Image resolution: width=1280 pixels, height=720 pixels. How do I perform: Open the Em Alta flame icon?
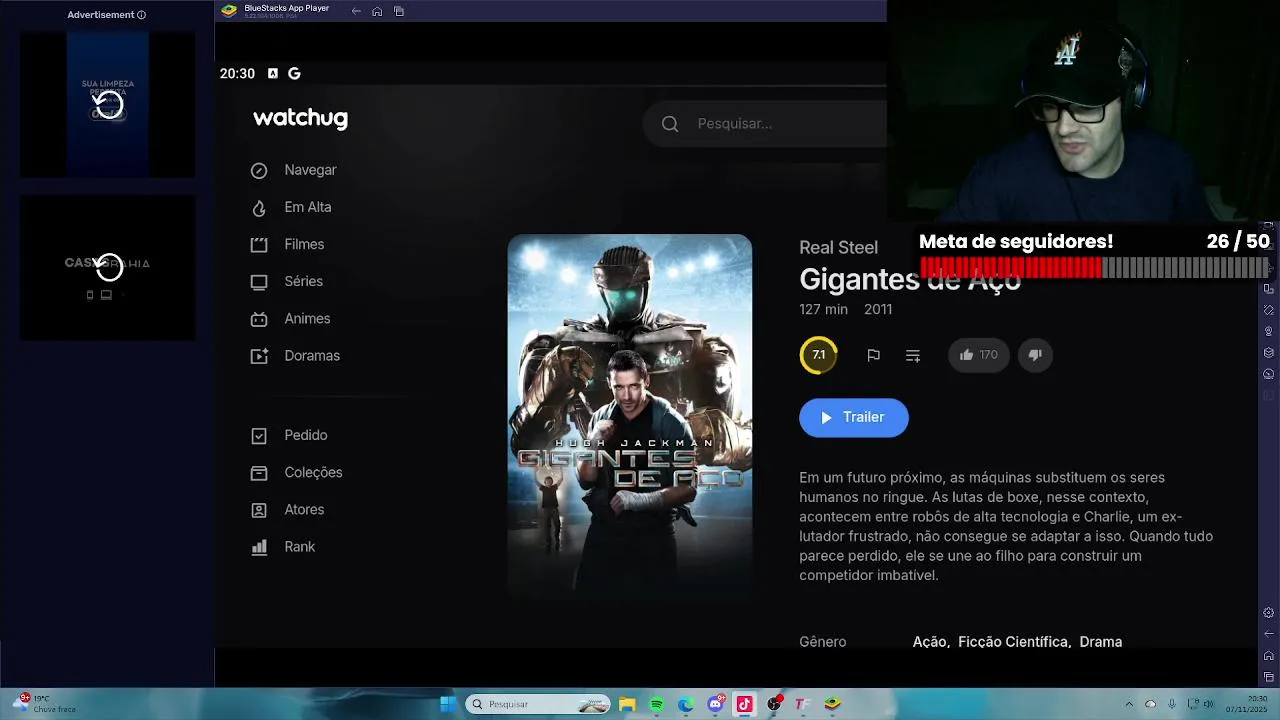(259, 208)
